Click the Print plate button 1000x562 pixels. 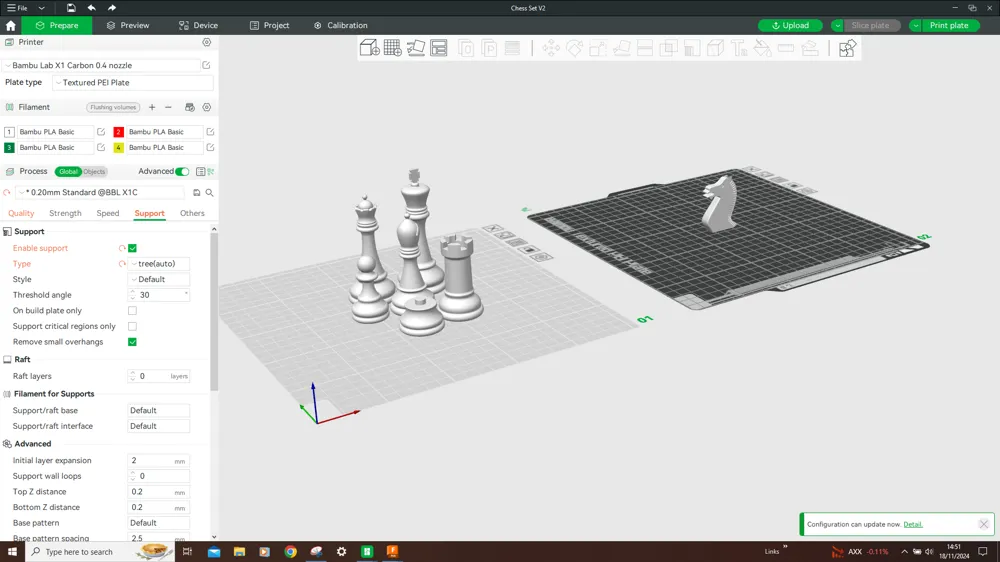949,26
